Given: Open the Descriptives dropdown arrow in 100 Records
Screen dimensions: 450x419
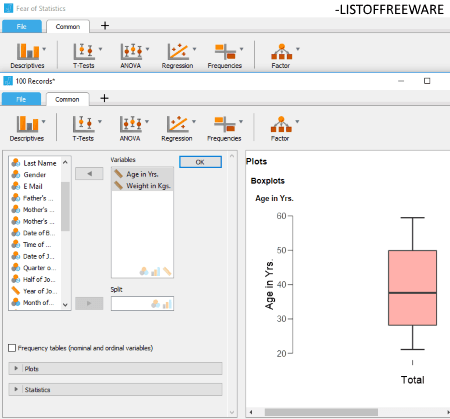Looking at the screenshot, I should [44, 122].
